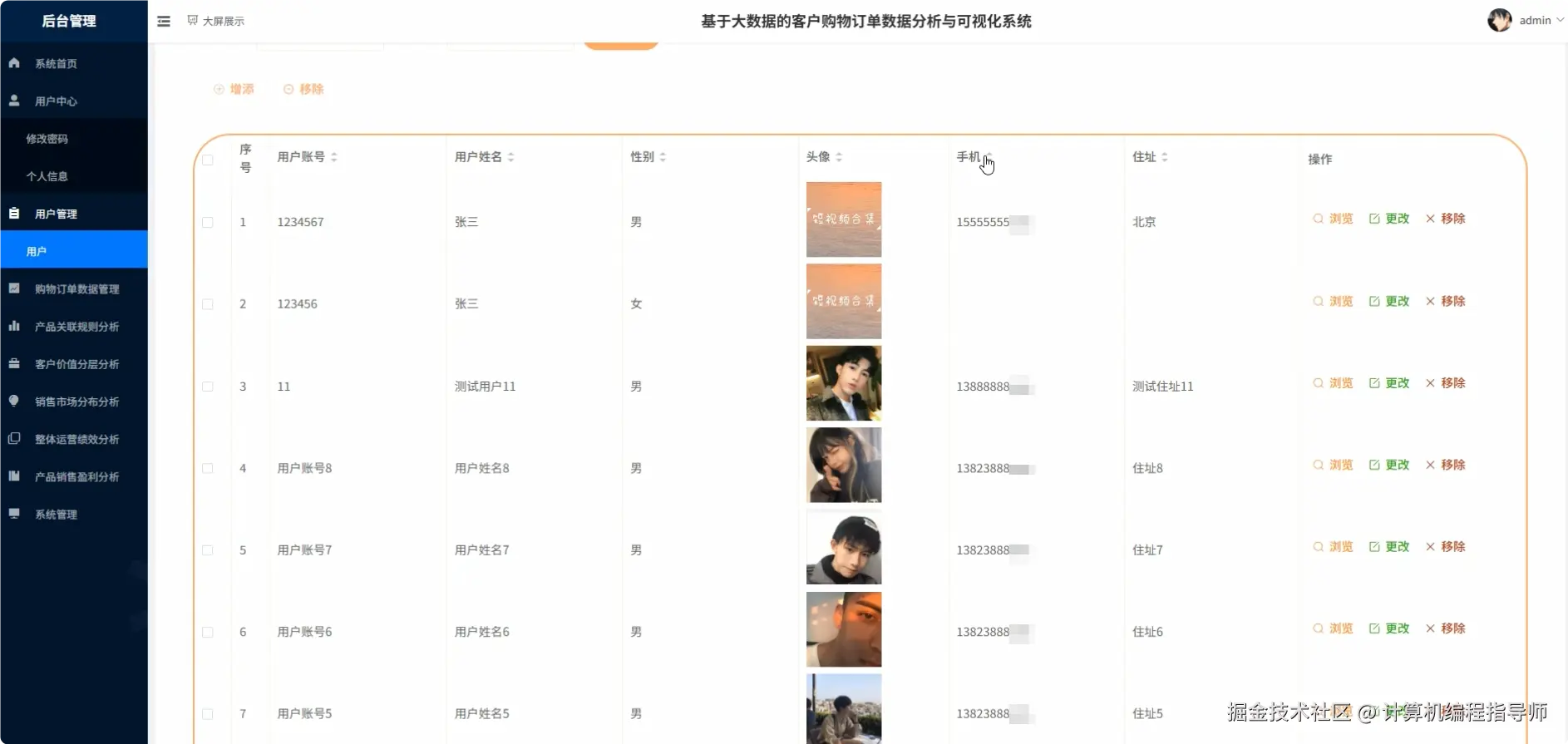1568x744 pixels.
Task: Click the 购物订单数据管理 chart icon
Action: click(x=14, y=288)
